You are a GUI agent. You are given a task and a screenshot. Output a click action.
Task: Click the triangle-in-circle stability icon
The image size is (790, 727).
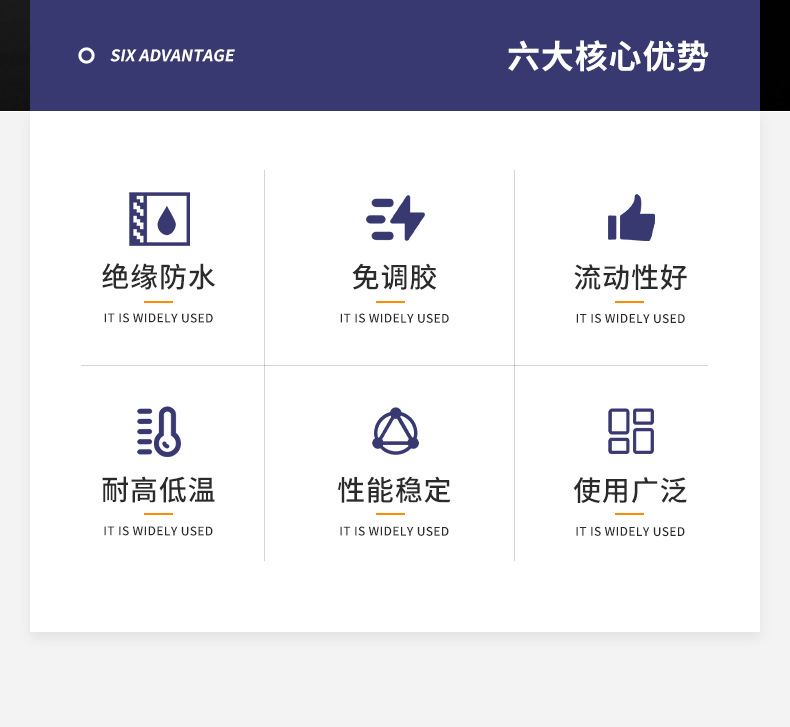395,431
